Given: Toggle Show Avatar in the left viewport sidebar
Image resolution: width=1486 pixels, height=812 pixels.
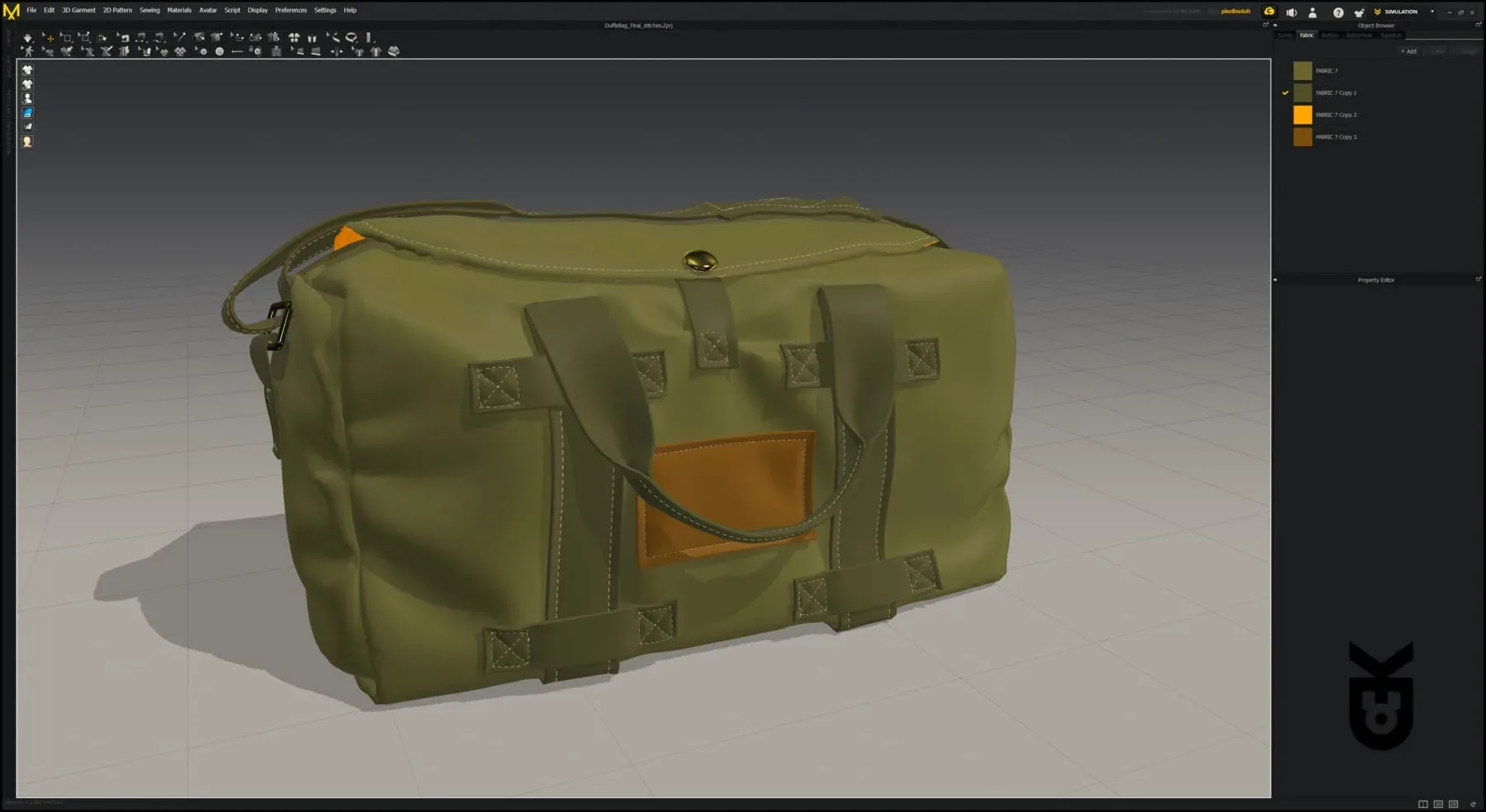Looking at the screenshot, I should click(27, 97).
